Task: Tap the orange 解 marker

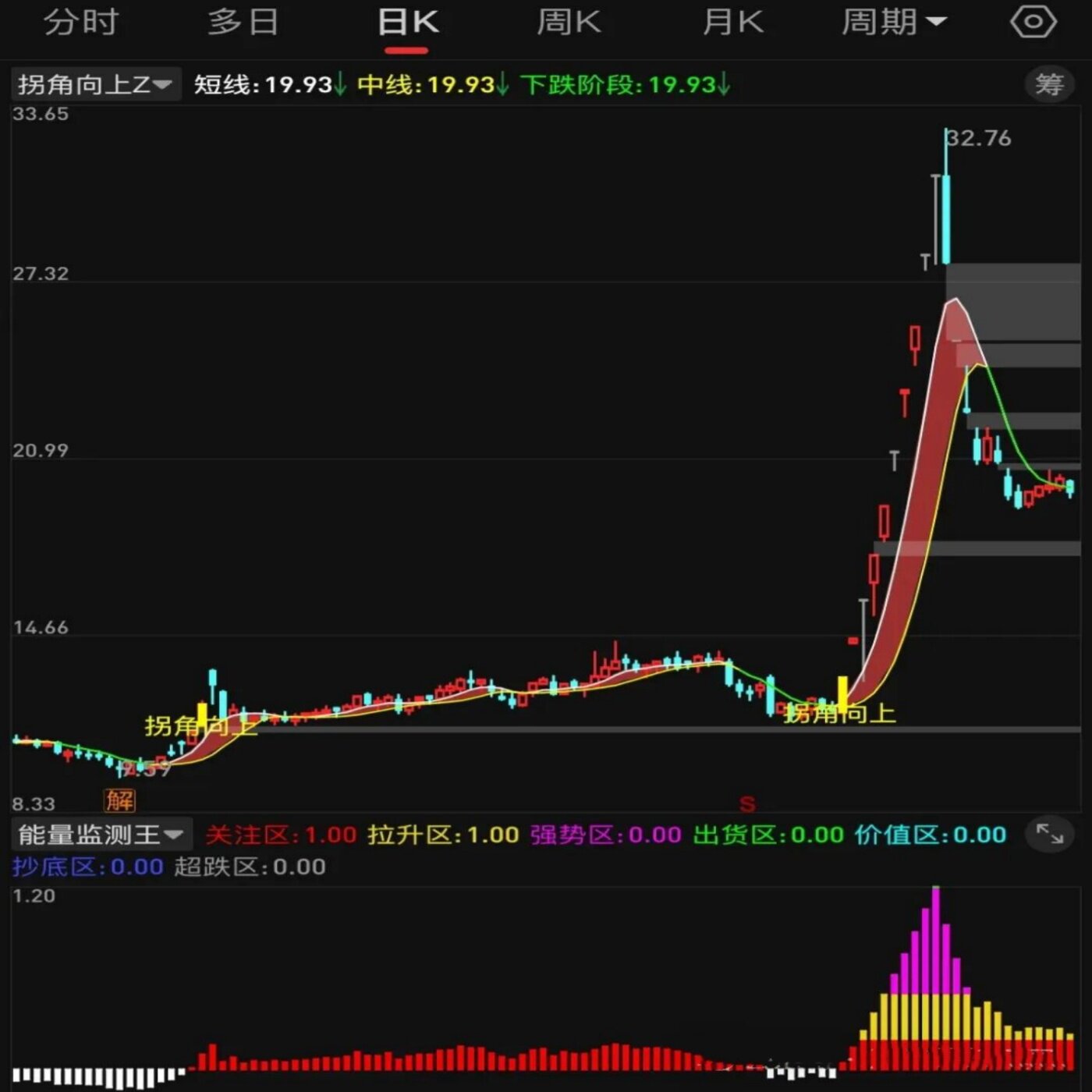Action: tap(120, 799)
